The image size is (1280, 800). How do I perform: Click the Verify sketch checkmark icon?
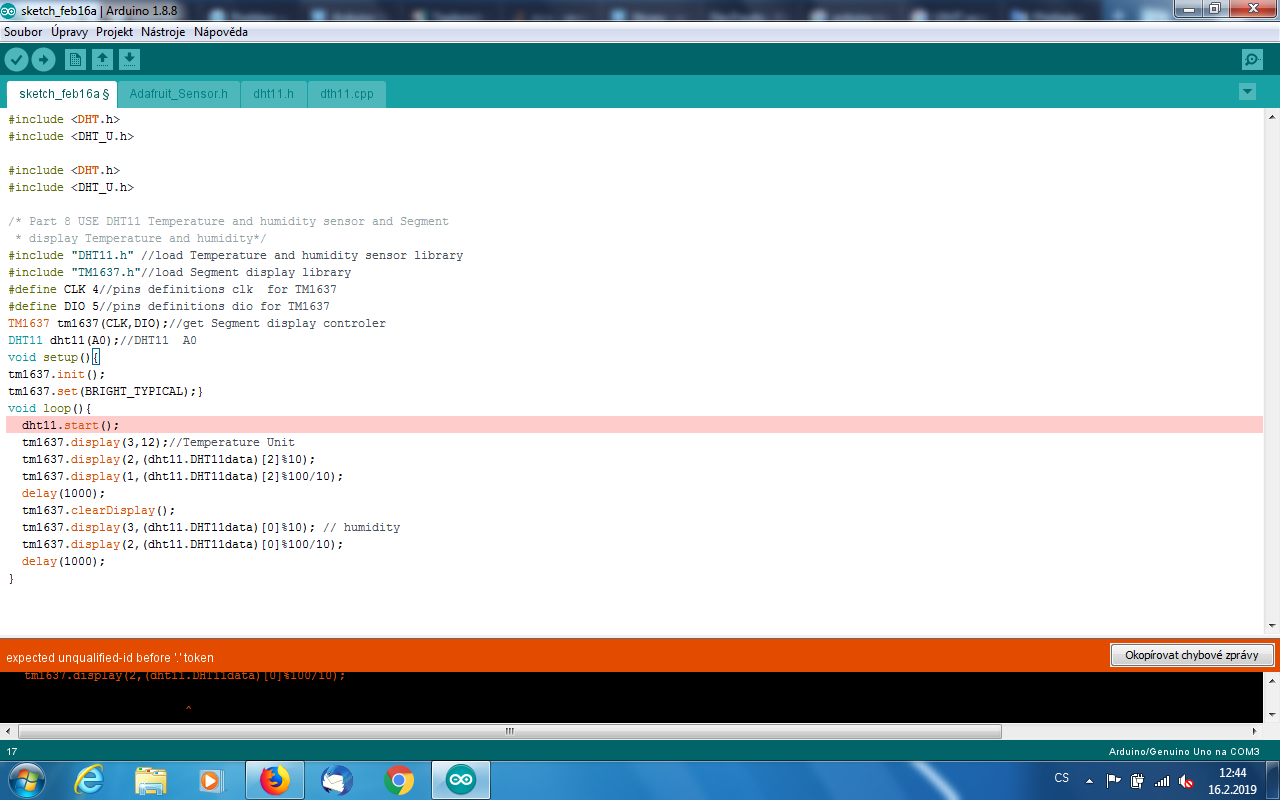click(16, 60)
